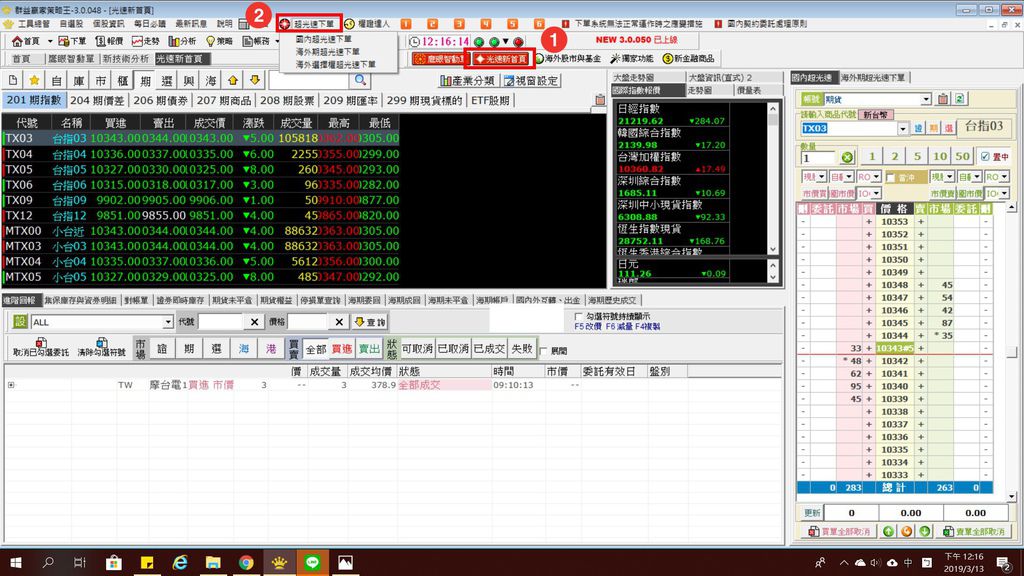Switch to the 204 期價差 tab
Viewport: 1024px width, 576px height.
(97, 101)
